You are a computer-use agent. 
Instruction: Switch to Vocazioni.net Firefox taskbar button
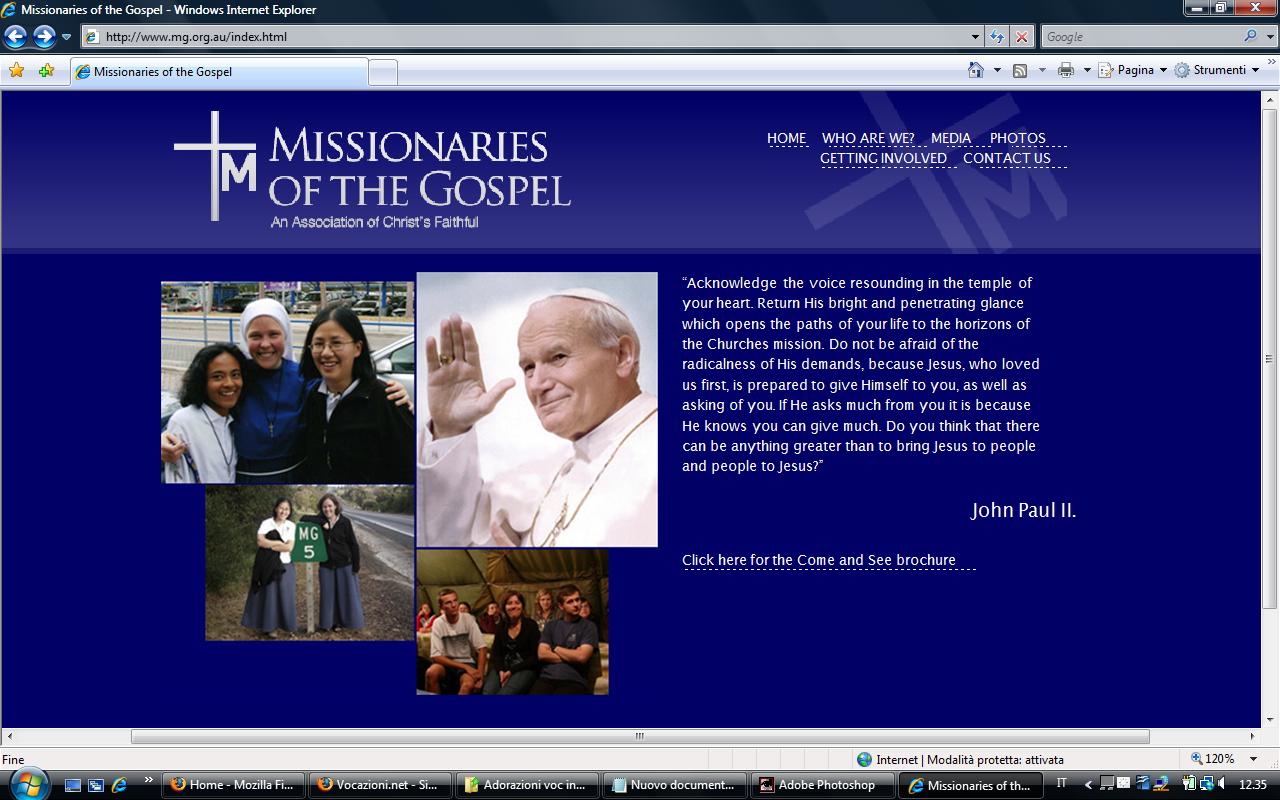tap(379, 785)
